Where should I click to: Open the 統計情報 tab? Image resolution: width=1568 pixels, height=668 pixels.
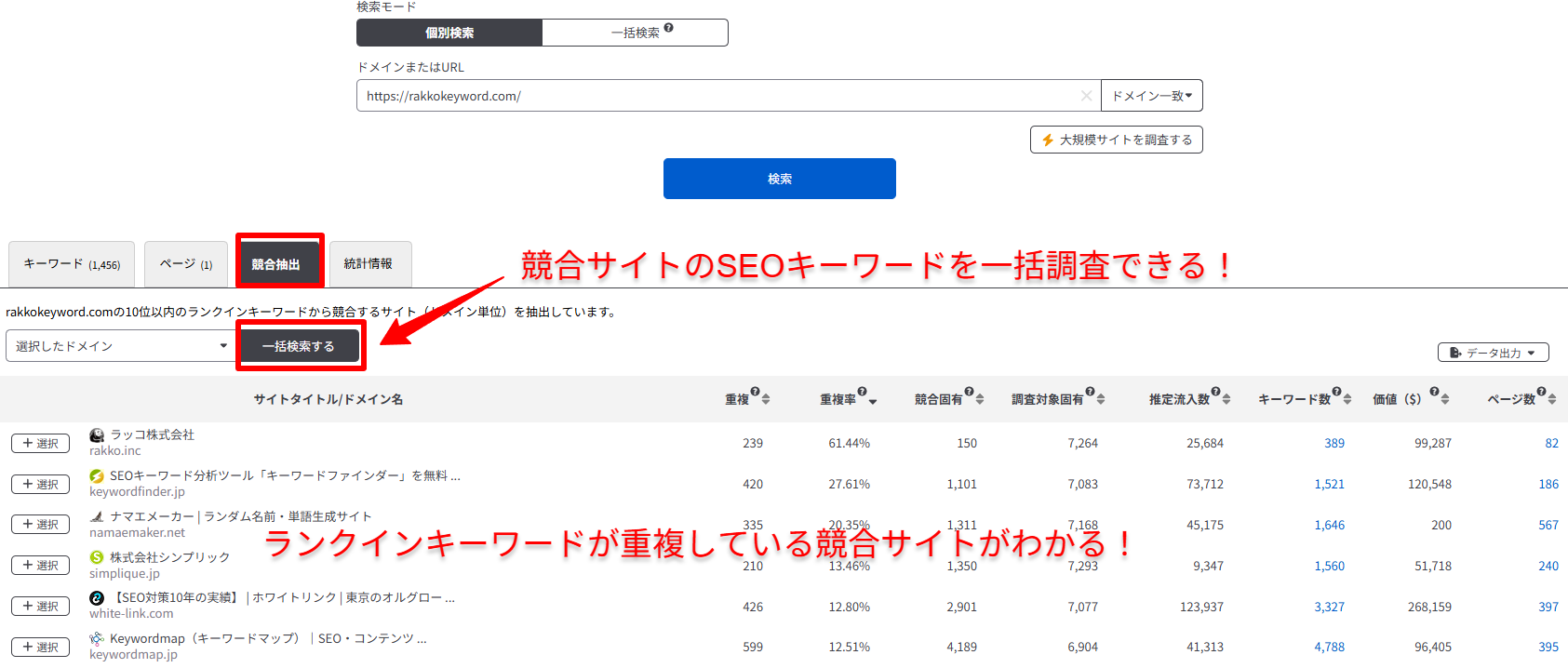pos(369,264)
